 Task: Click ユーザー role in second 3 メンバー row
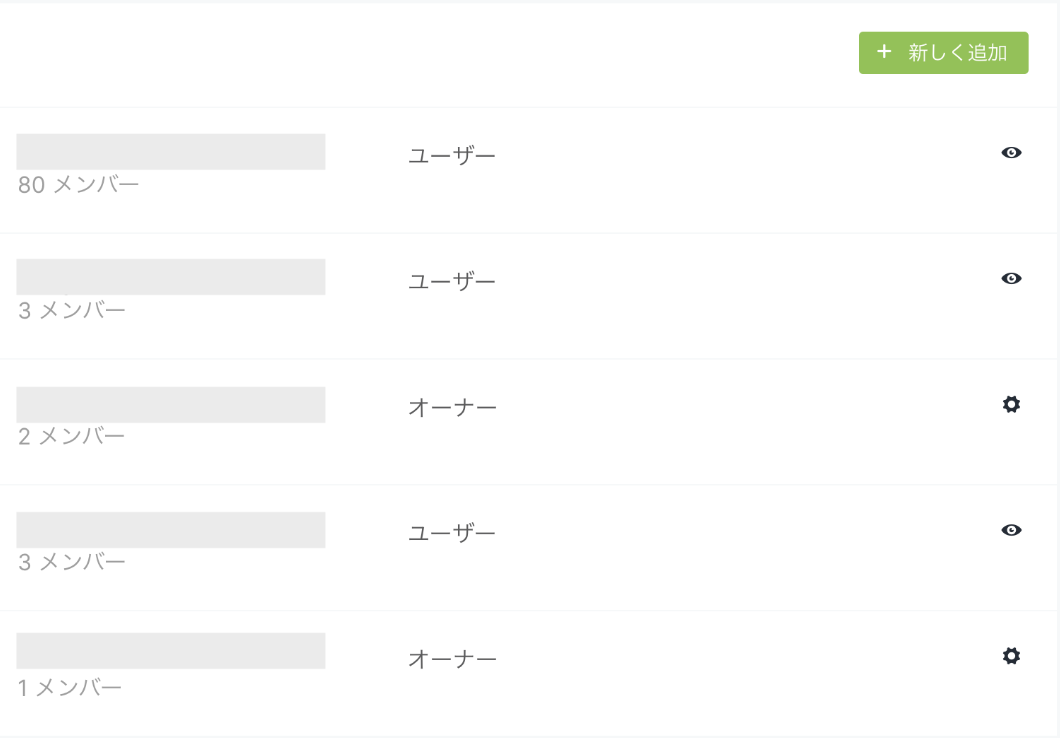point(452,533)
